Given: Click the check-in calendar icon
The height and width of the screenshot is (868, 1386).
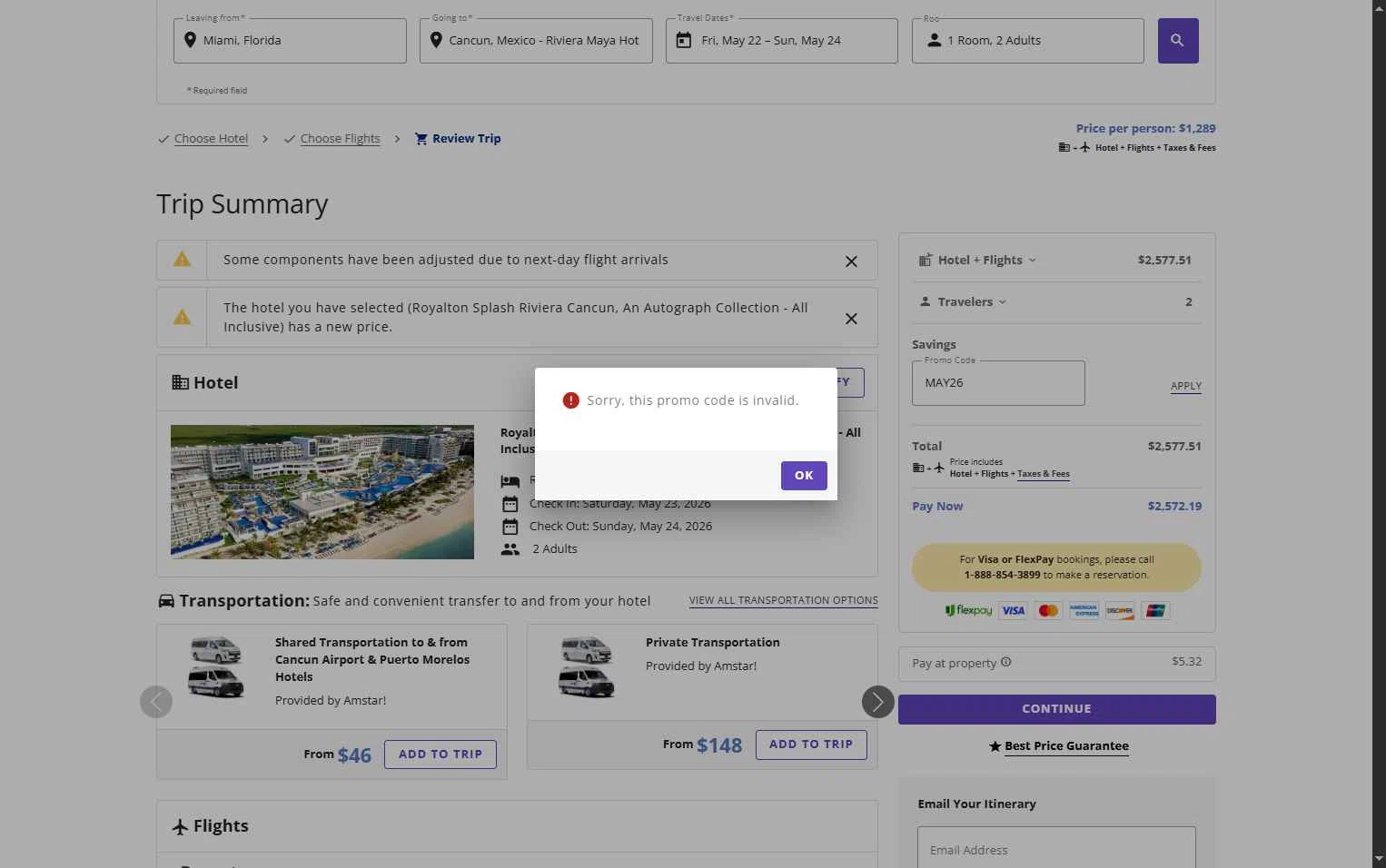Looking at the screenshot, I should 510,504.
